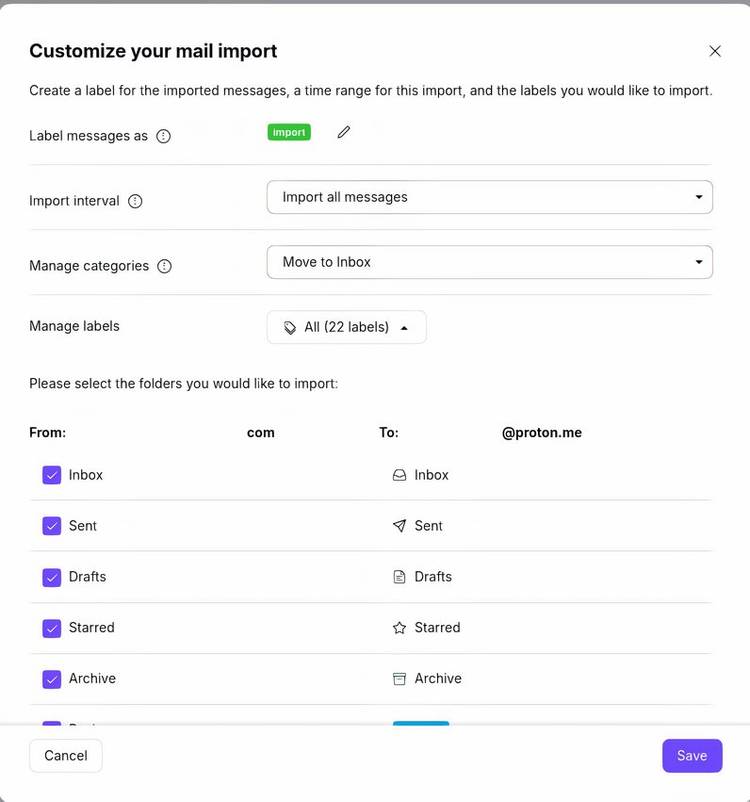Open the Import all messages dropdown
Screen dimensions: 750x802
pyautogui.click(x=490, y=197)
